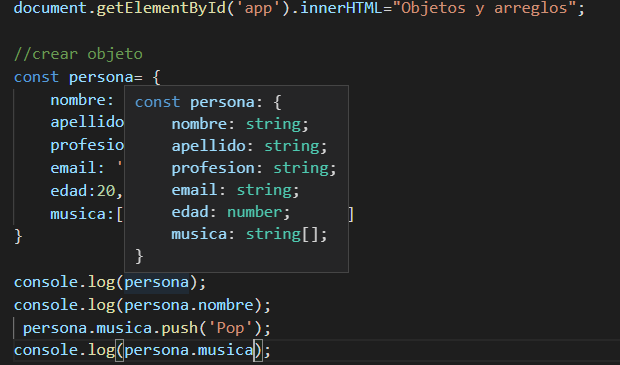Image resolution: width=620 pixels, height=365 pixels.
Task: Click the innerHTML property
Action: tap(341, 8)
